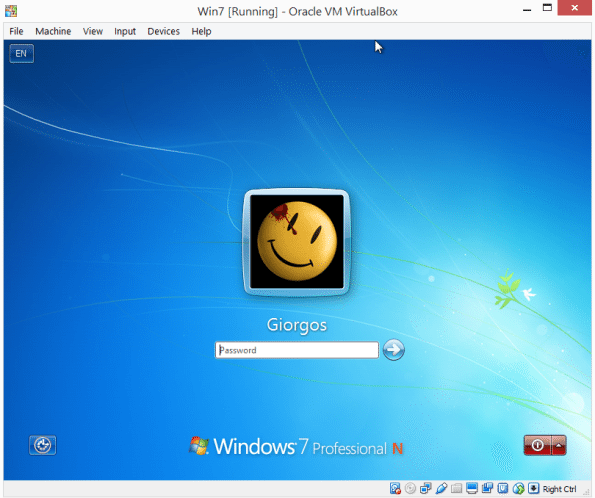Open the Input menu

tap(125, 31)
